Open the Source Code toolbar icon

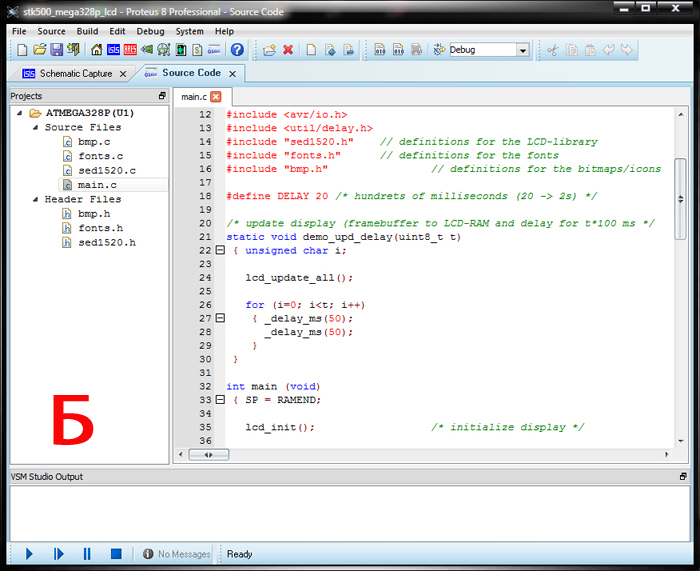[214, 50]
